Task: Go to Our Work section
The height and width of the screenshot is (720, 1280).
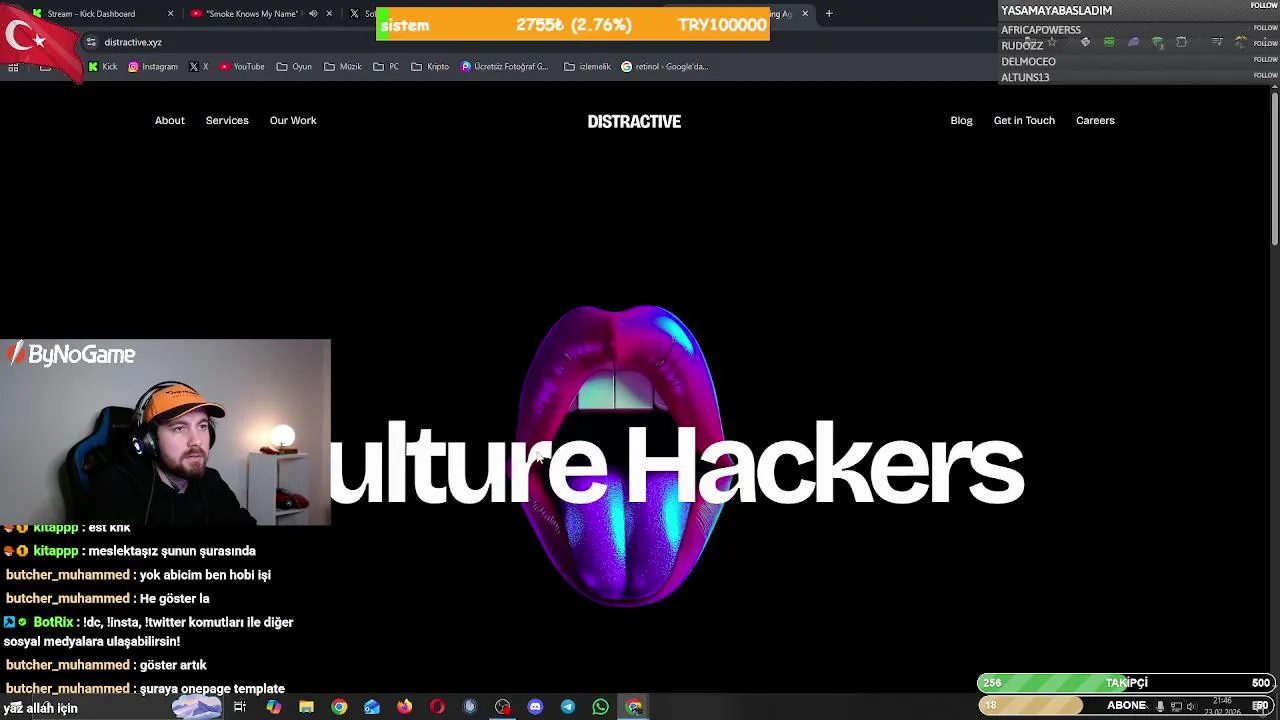Action: tap(293, 120)
